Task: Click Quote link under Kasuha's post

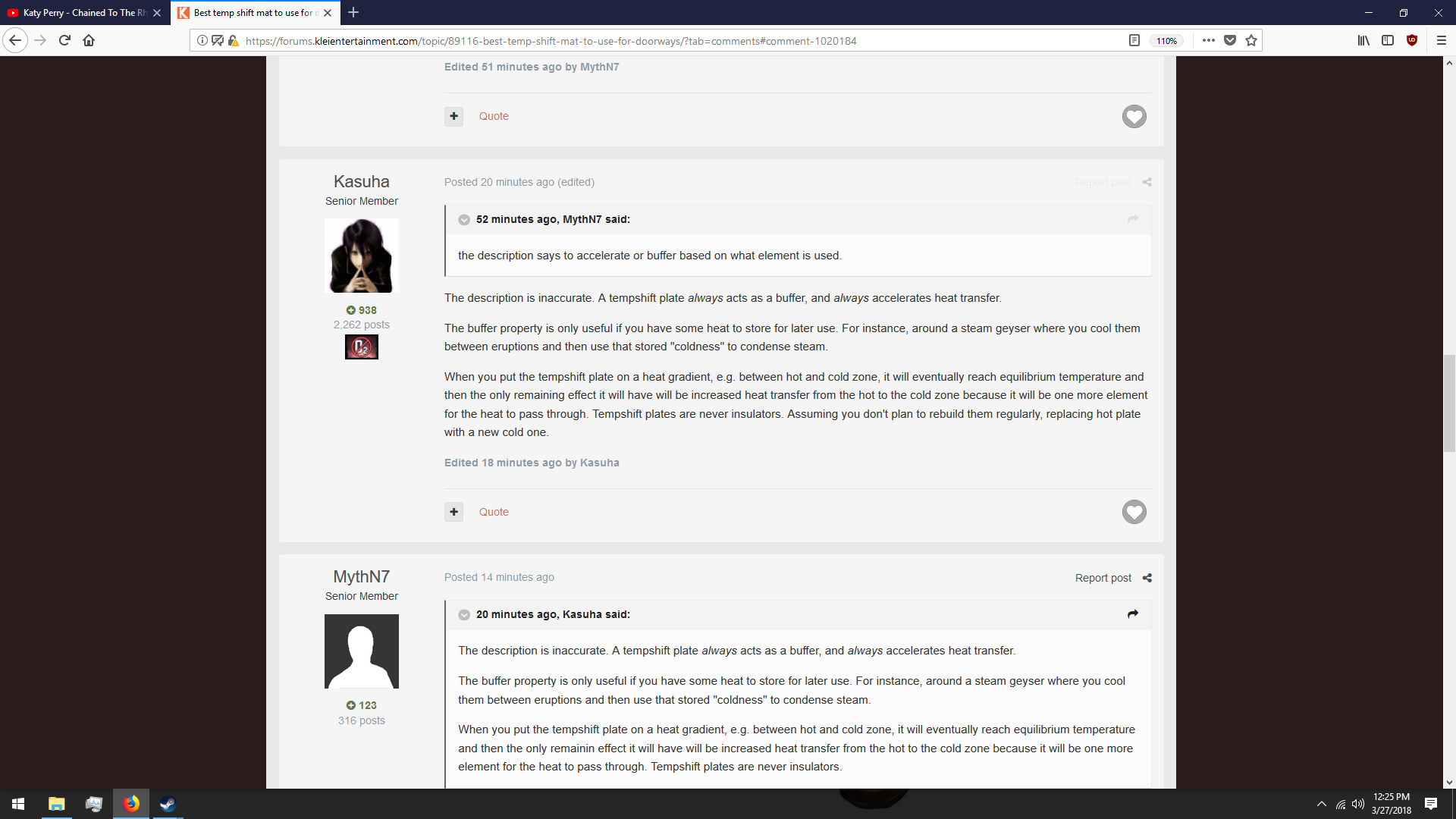Action: pyautogui.click(x=494, y=513)
